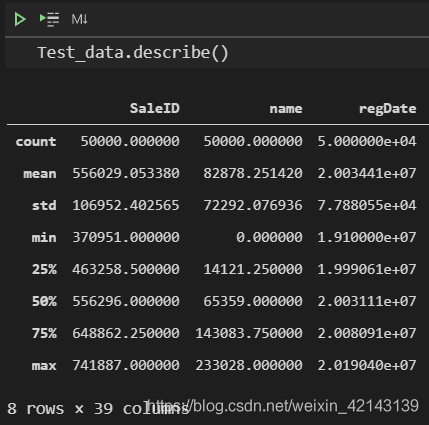Viewport: 429px width, 425px height.
Task: Click the regDate std value 7.788055e+04
Action: 367,205
